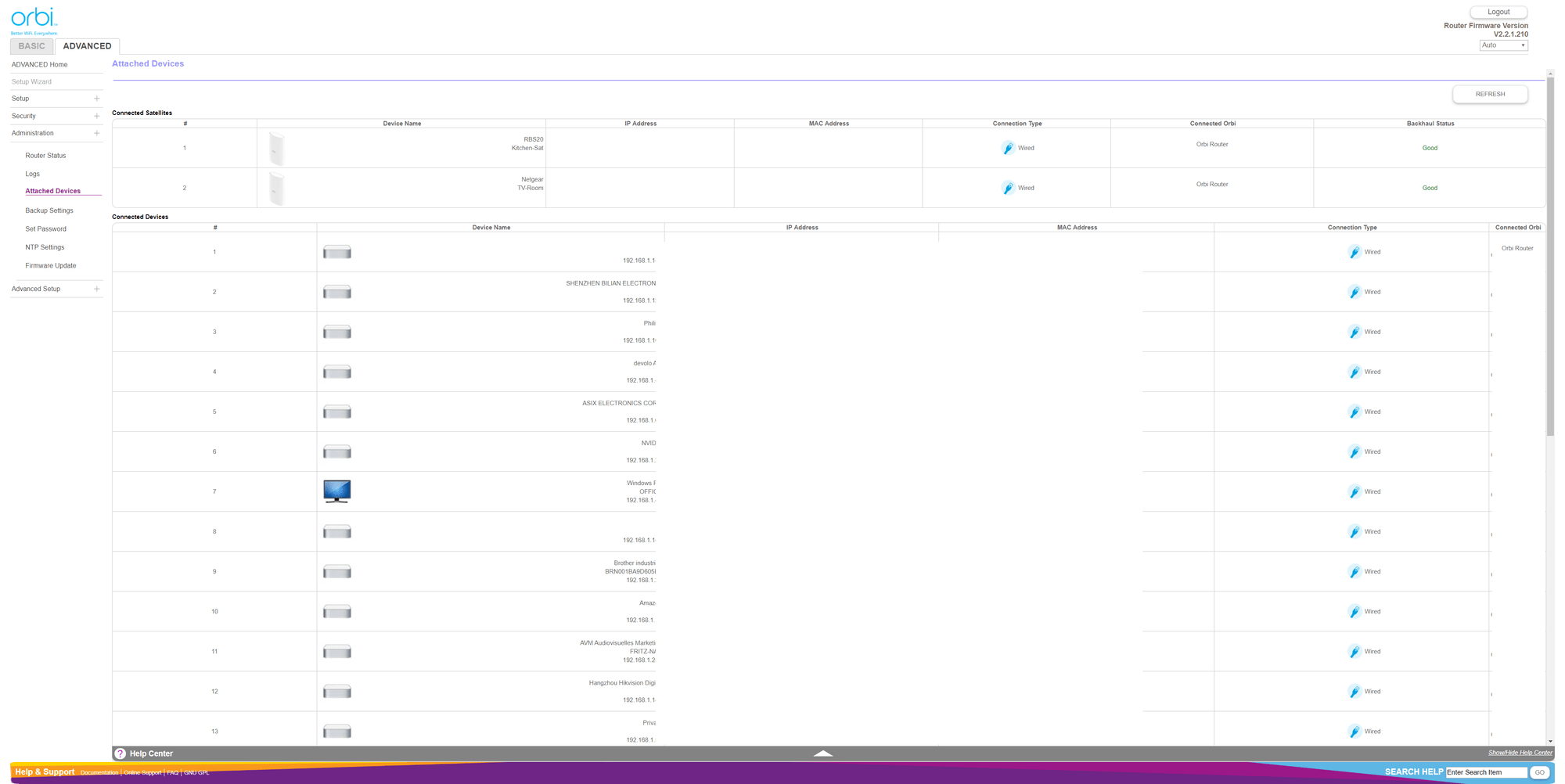Switch to the BASIC tab

32,46
